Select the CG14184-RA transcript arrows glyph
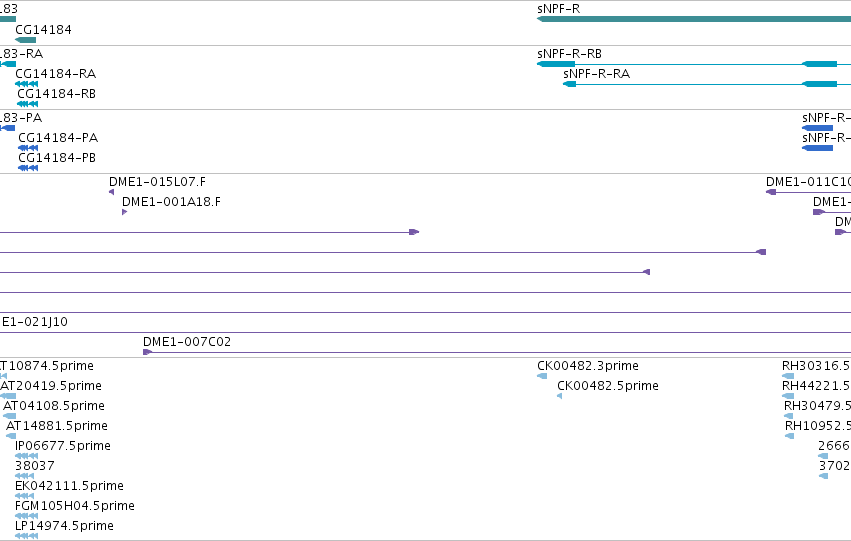851x541 pixels. (x=27, y=84)
